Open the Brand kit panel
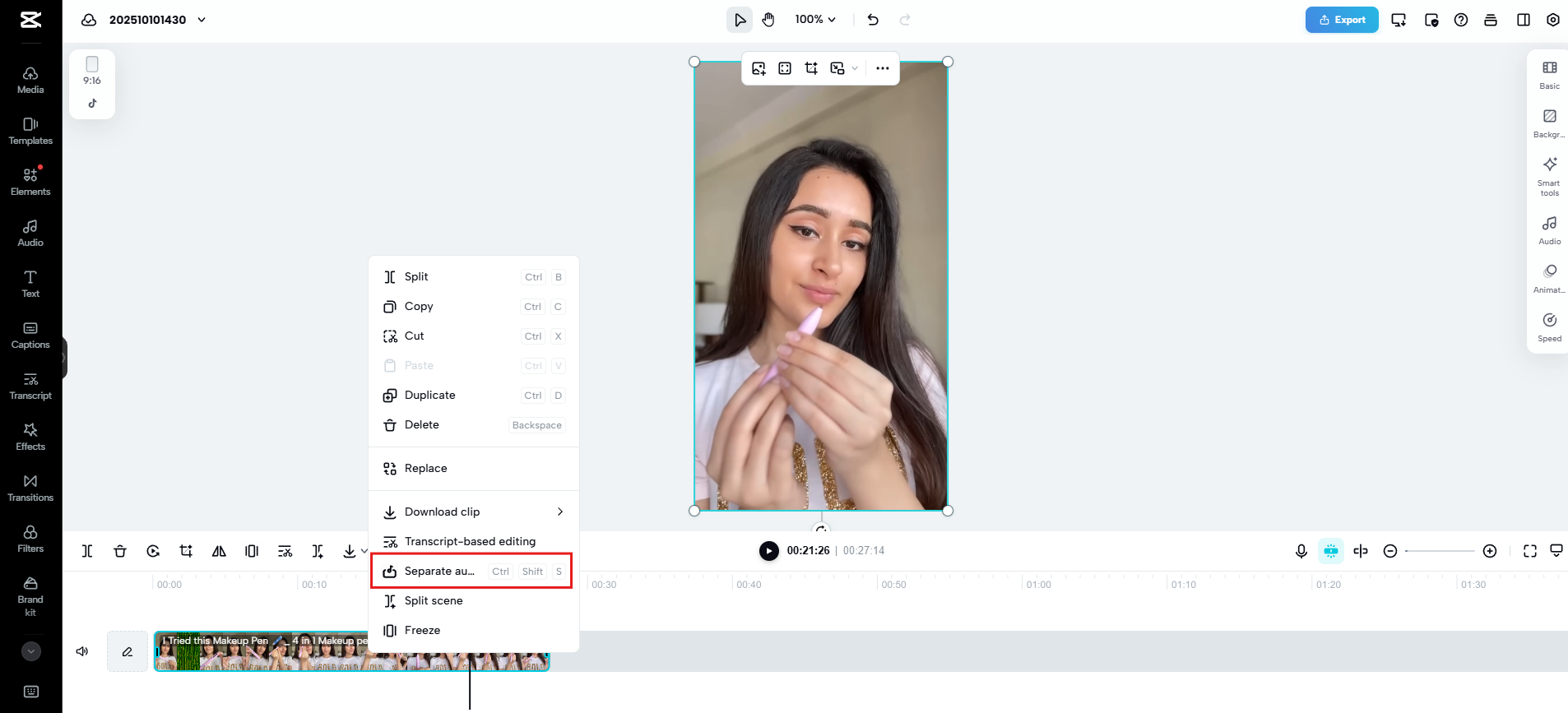Screen dimensions: 1568x713 coord(30,596)
